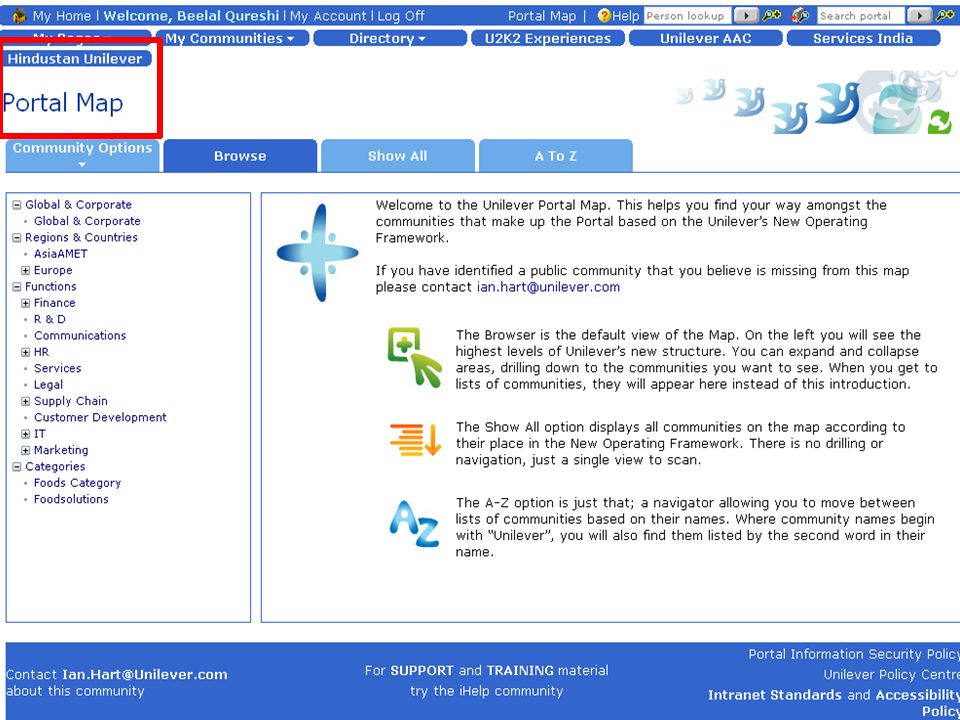This screenshot has width=960, height=720.
Task: Collapse the Functions tree node
Action: pos(17,287)
